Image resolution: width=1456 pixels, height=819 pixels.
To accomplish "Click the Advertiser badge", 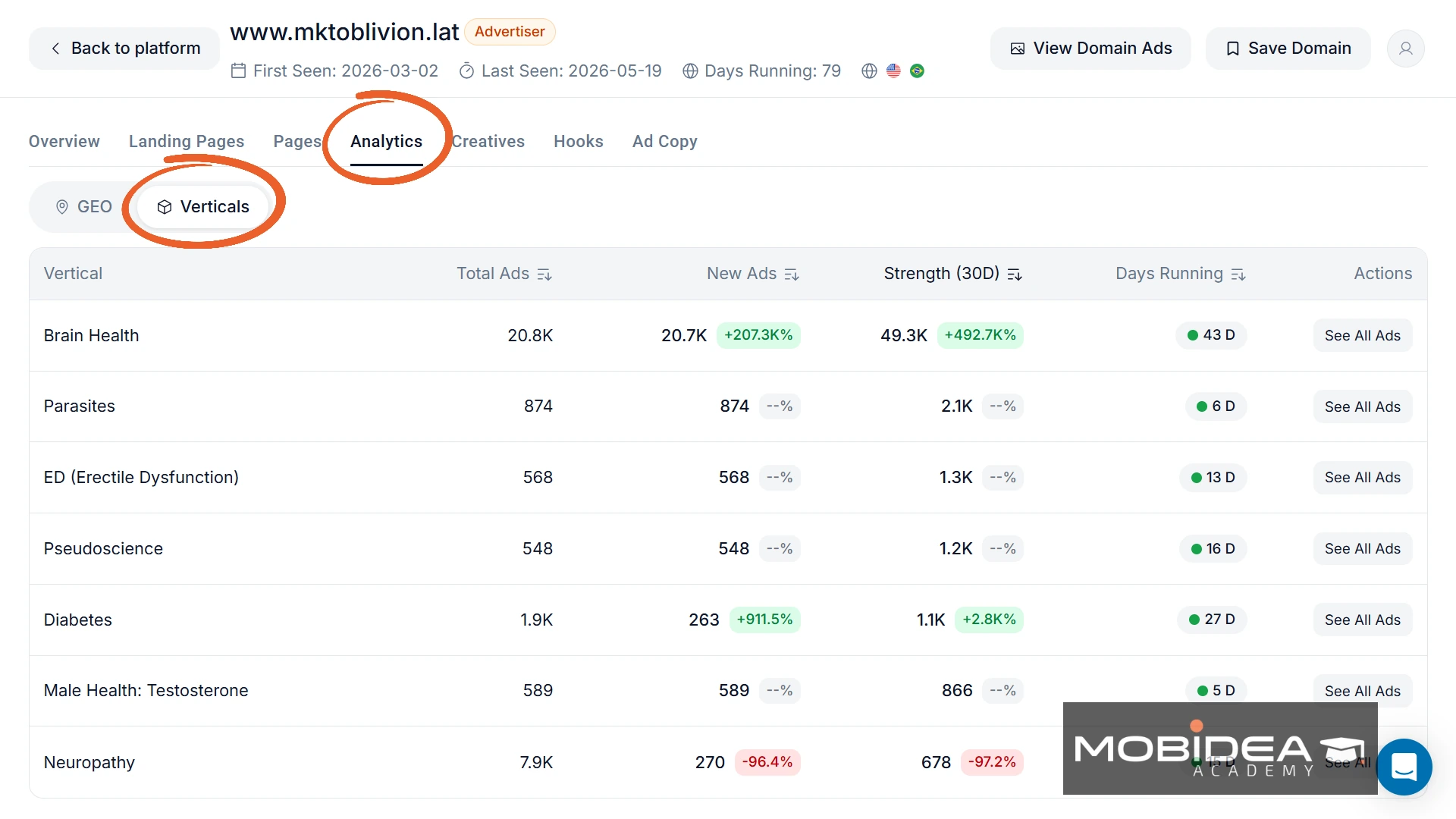I will tap(510, 32).
